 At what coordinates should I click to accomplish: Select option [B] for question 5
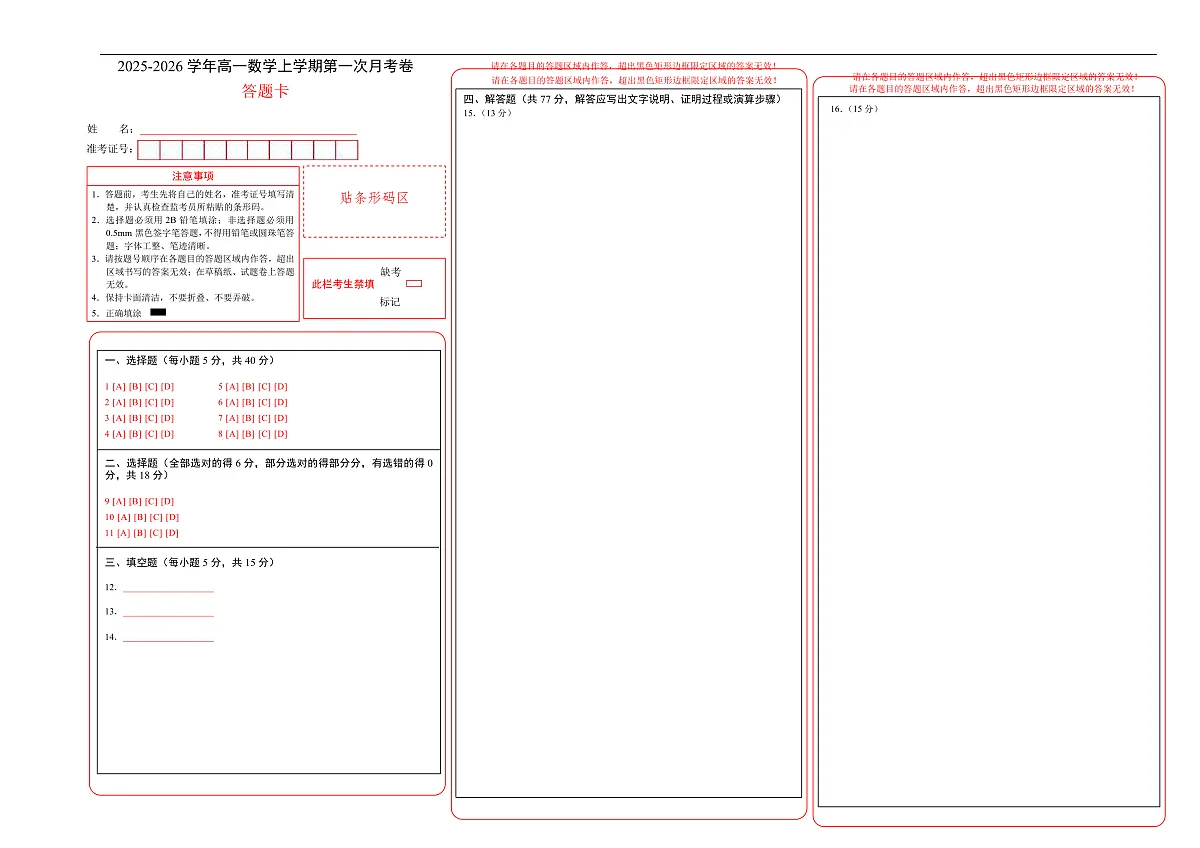248,387
